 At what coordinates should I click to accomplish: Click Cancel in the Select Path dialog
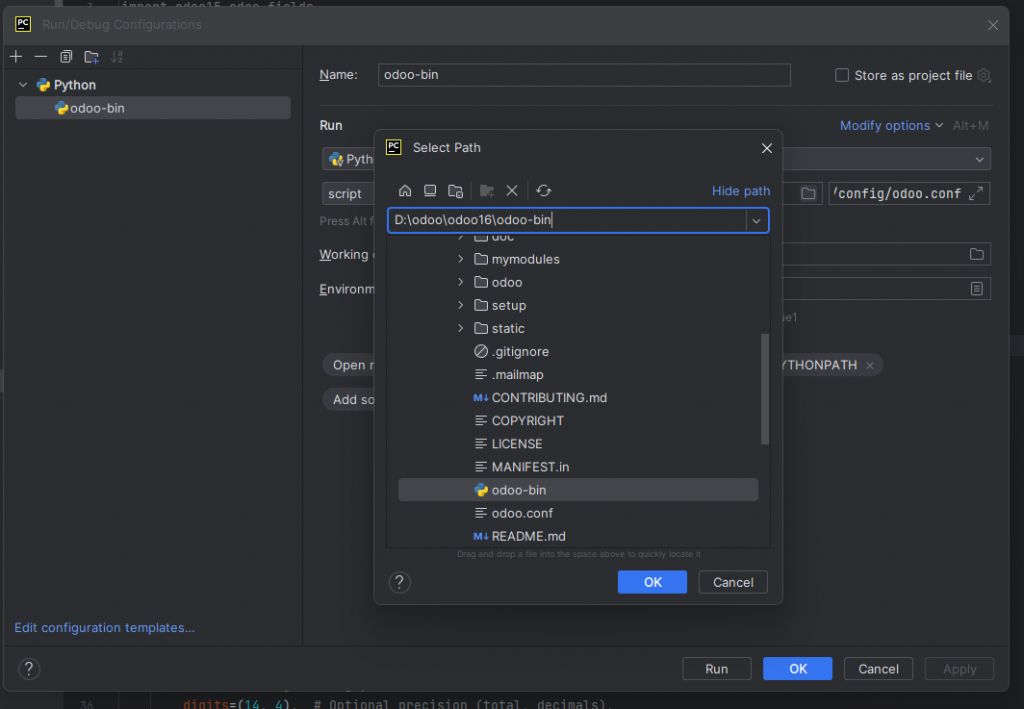[x=733, y=582]
